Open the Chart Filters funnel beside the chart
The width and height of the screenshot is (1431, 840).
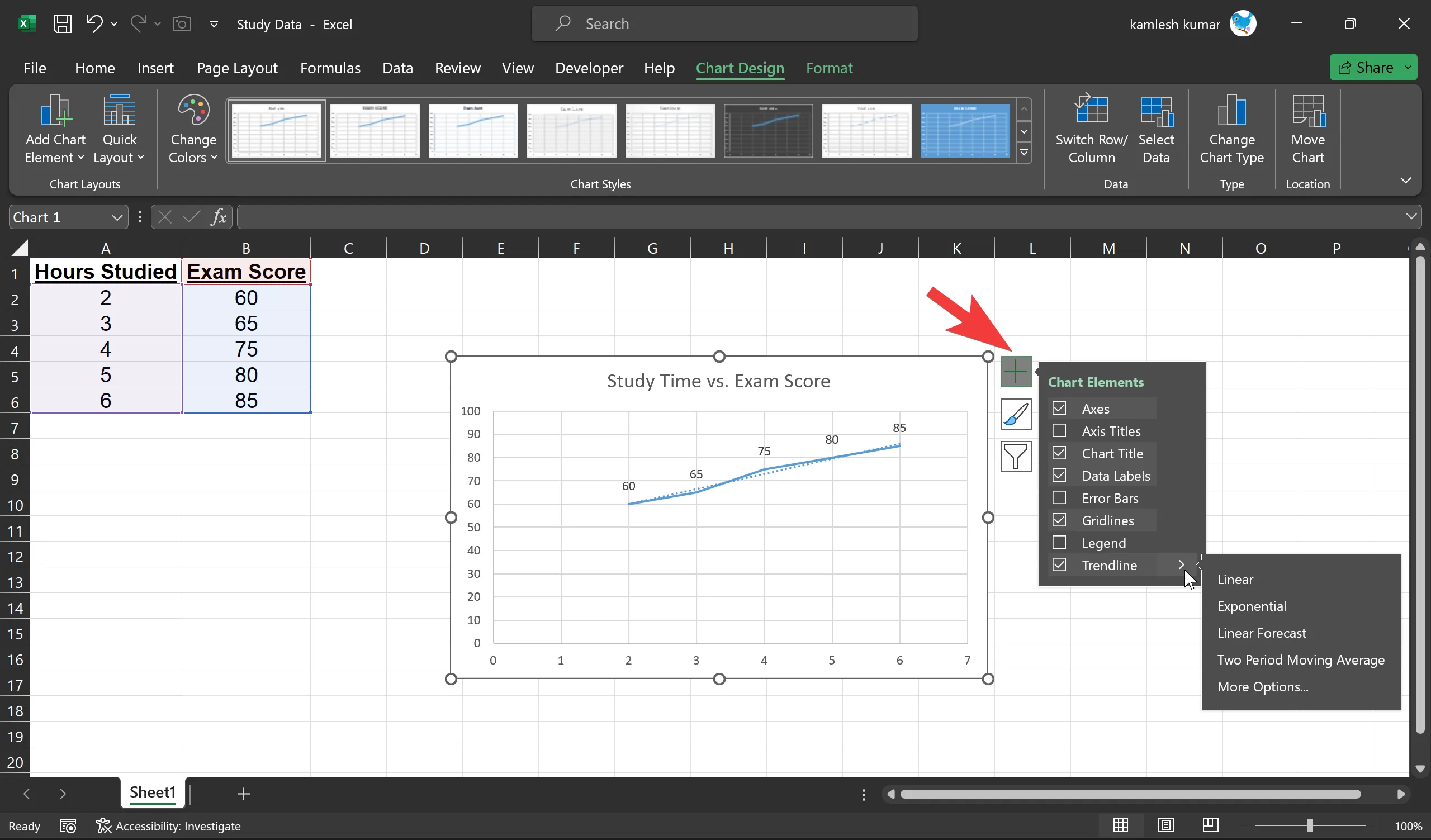pyautogui.click(x=1015, y=456)
